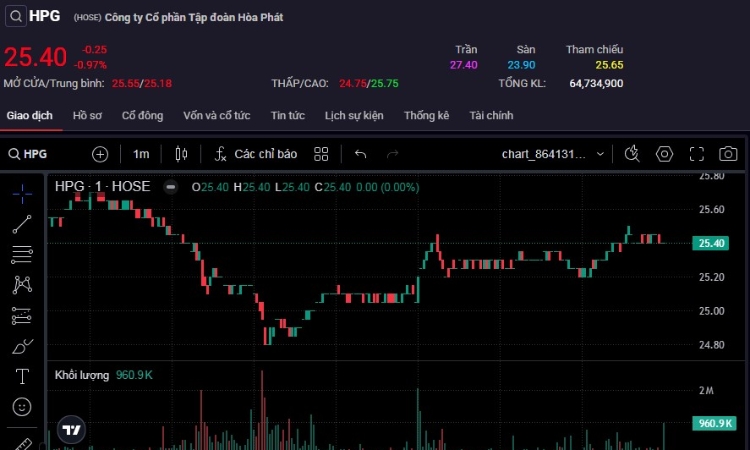Take a chart snapshot with camera icon
The image size is (750, 450).
point(728,154)
